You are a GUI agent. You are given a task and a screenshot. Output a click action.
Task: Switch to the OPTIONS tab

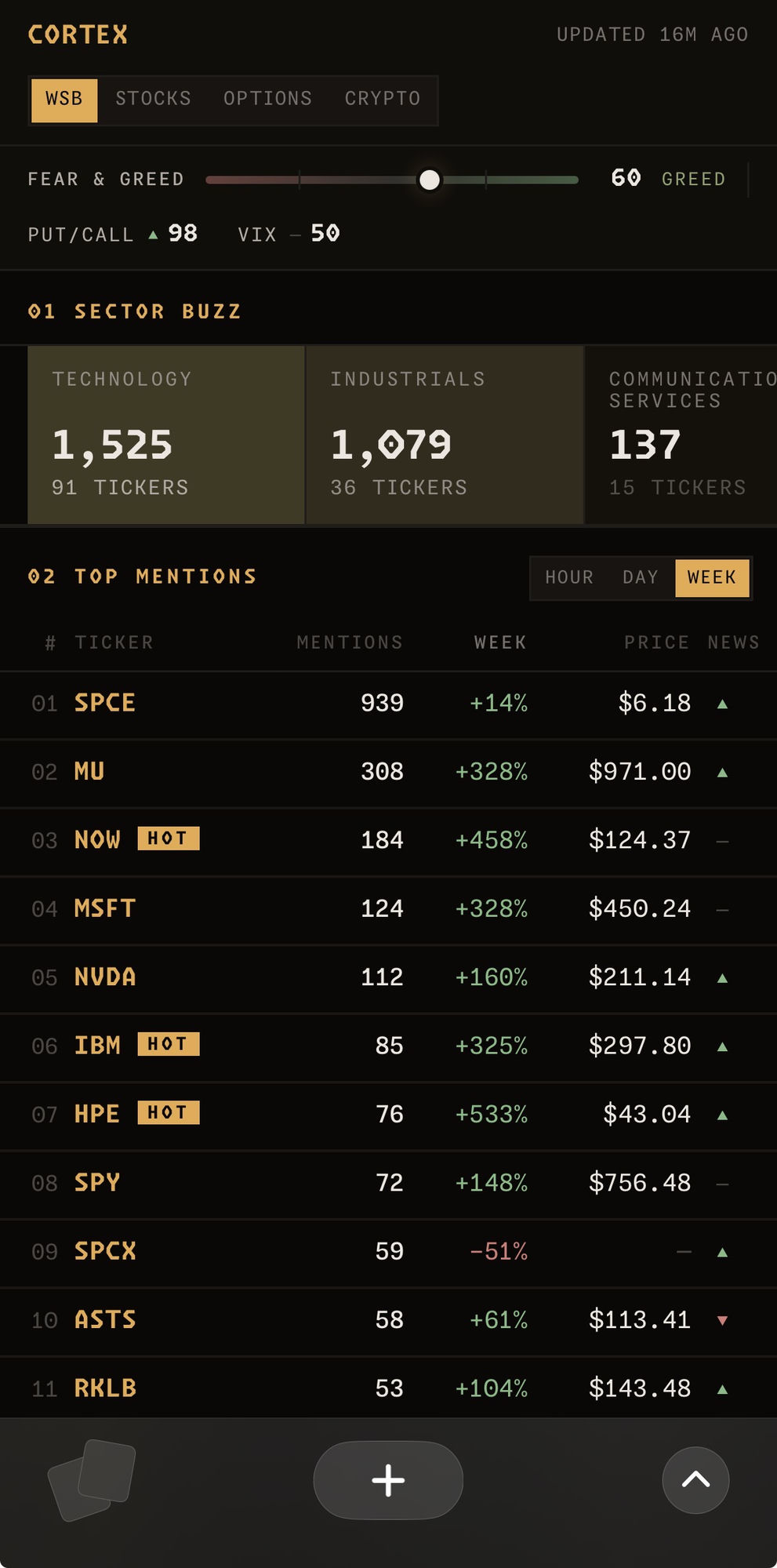coord(268,99)
